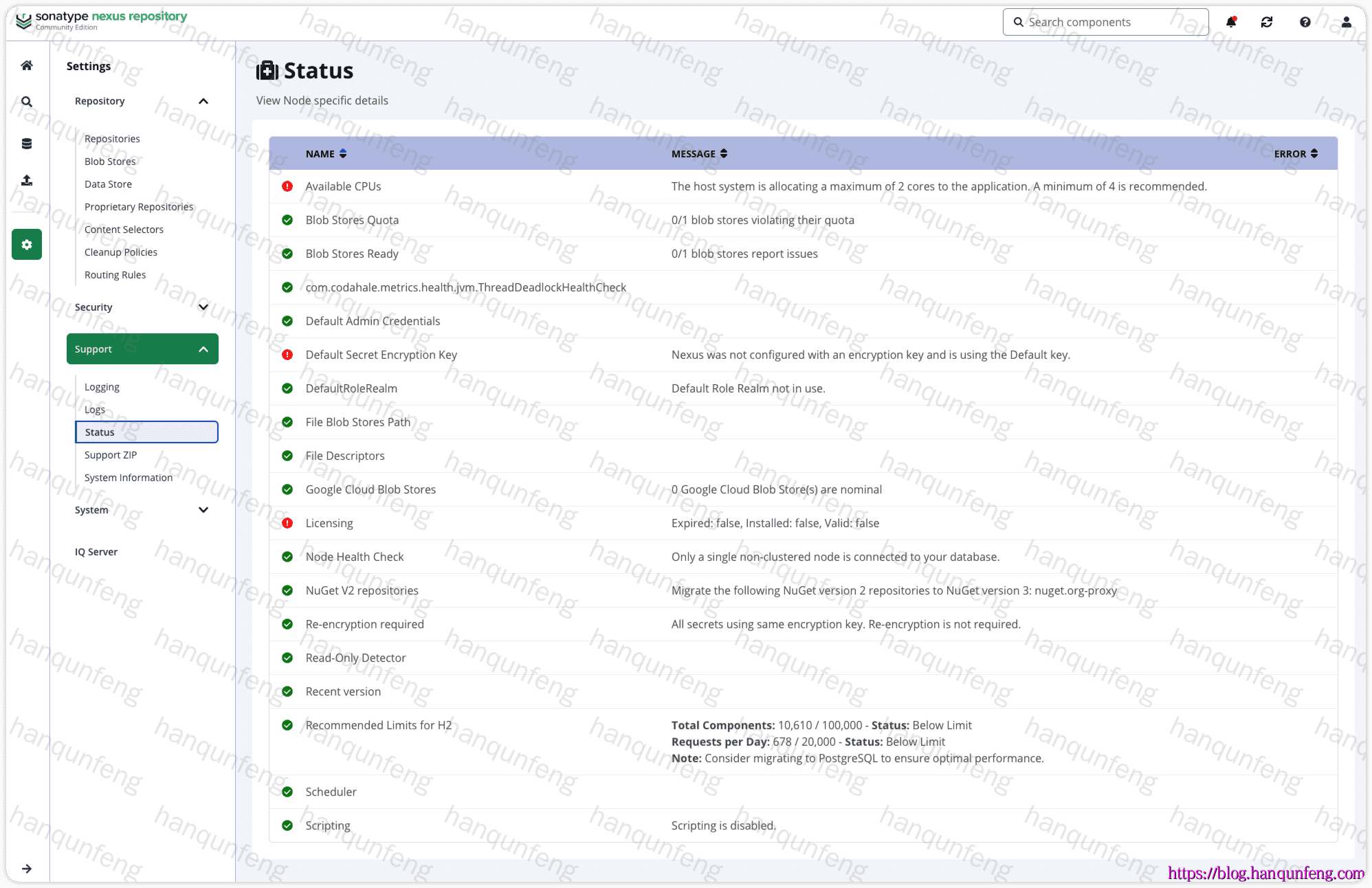This screenshot has height=888, width=1372.
Task: Click the Default Admin Credentials row
Action: [803, 321]
